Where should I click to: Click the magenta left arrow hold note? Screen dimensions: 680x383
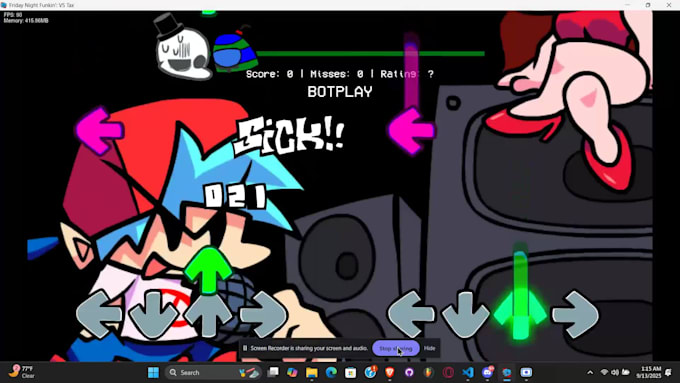point(411,130)
